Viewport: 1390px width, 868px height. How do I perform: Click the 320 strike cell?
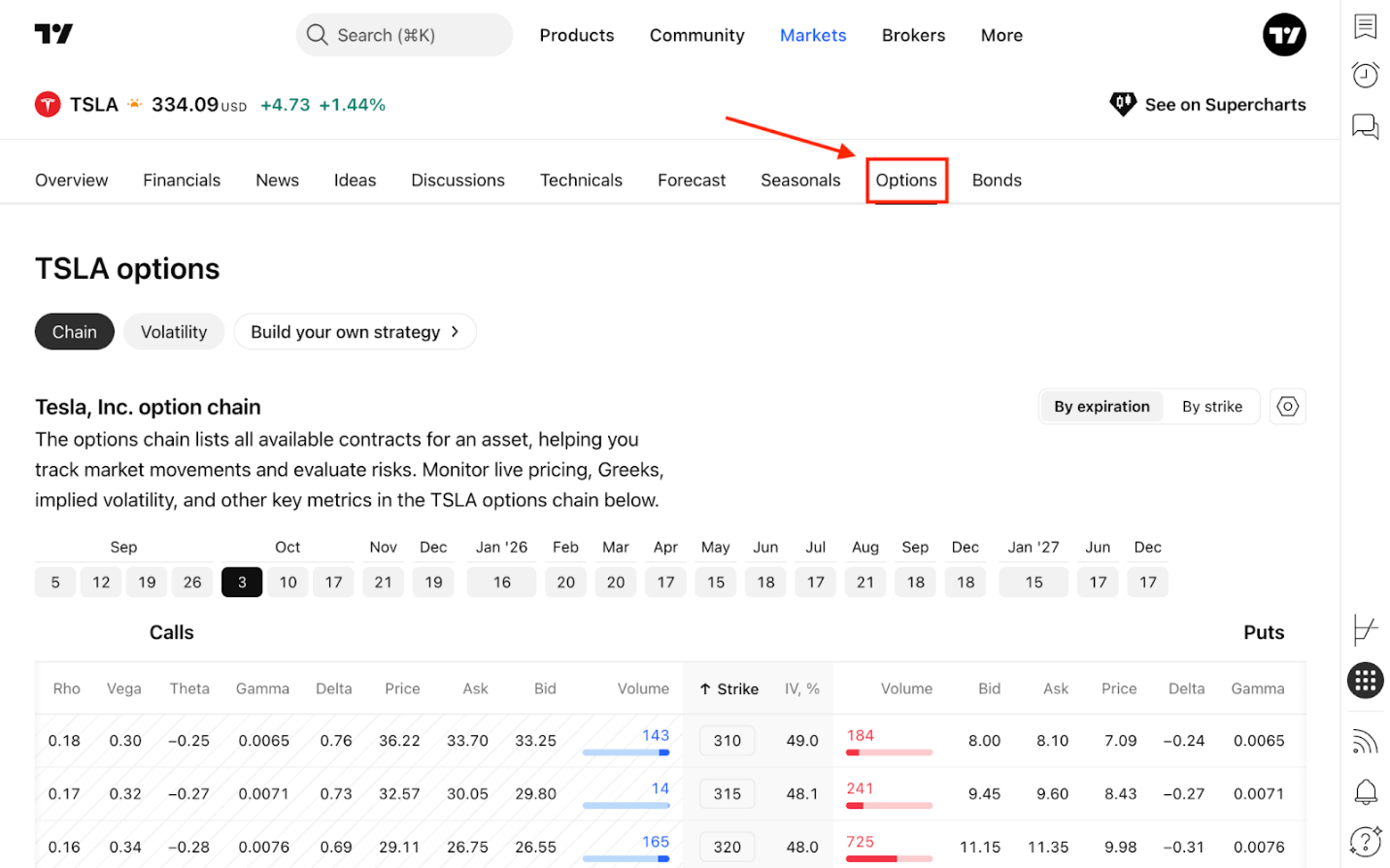[x=728, y=847]
